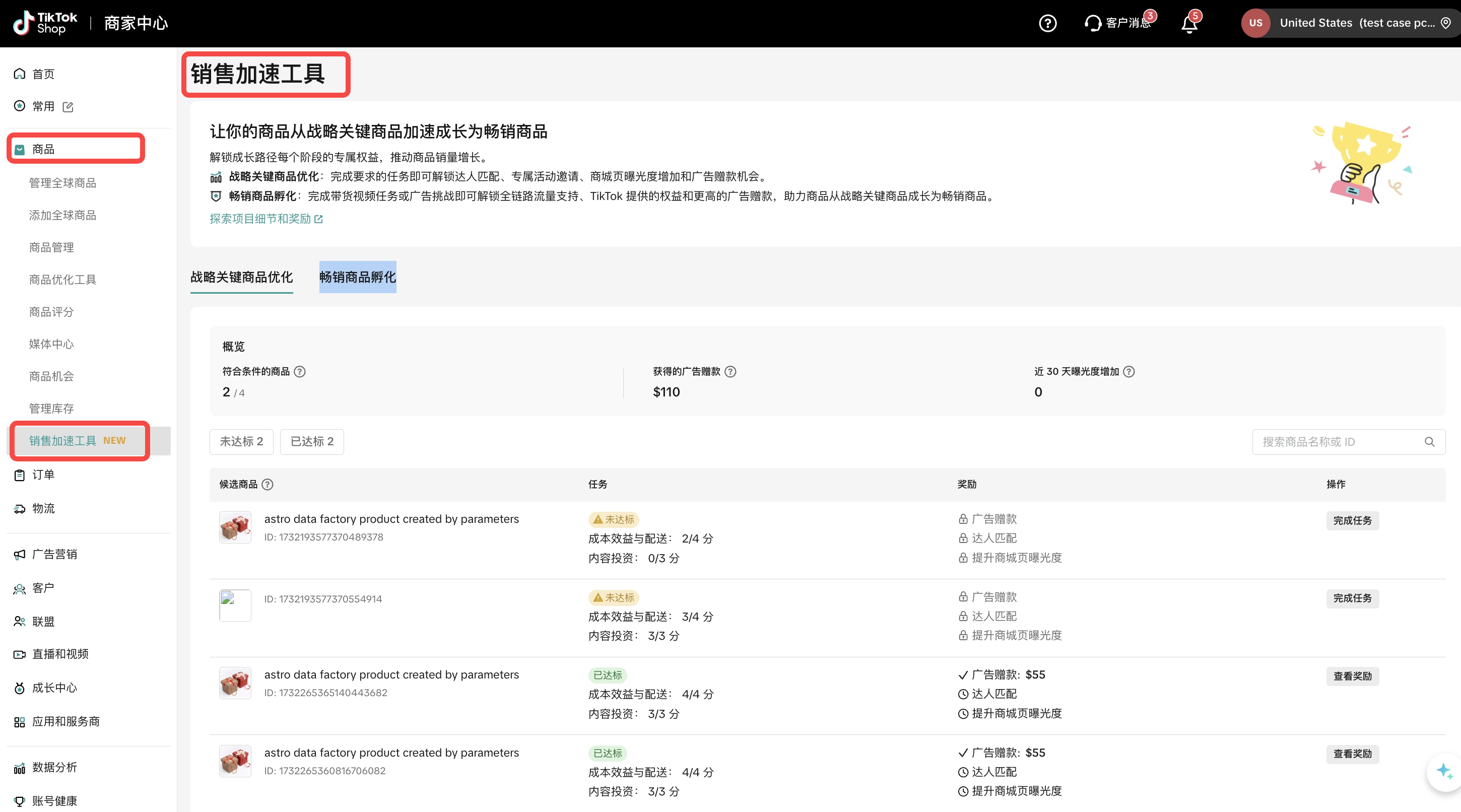Open customer messages headset icon

[1092, 23]
